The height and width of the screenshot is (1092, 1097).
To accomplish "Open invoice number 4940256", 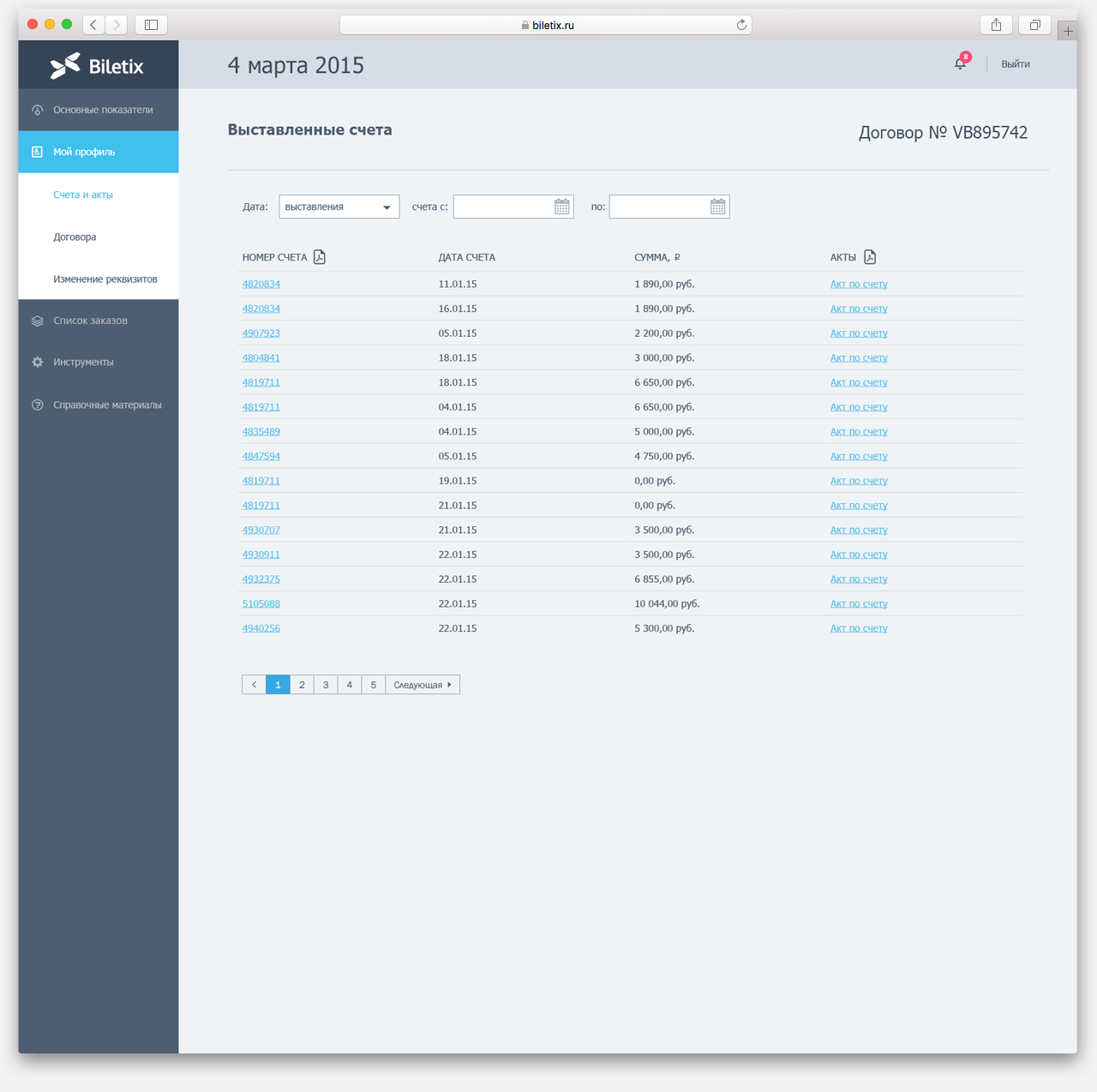I will (x=261, y=628).
